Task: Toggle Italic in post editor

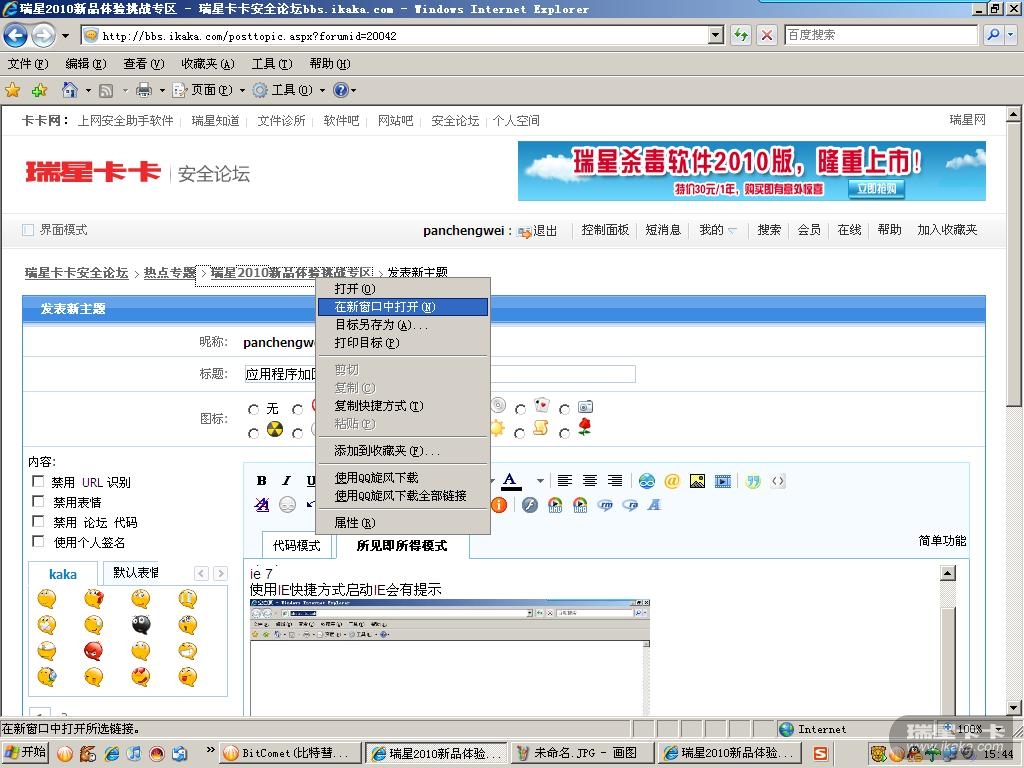Action: (286, 481)
